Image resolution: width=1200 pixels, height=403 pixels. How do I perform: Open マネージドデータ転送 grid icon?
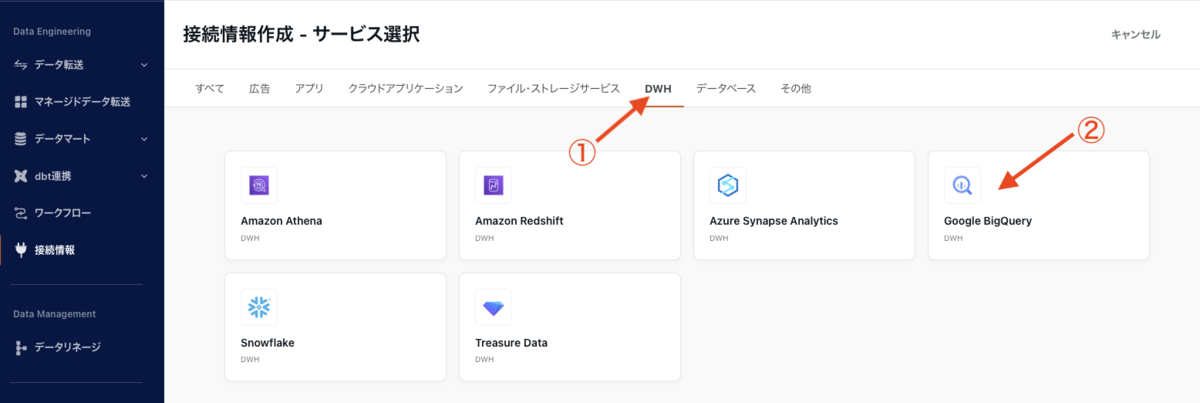pyautogui.click(x=21, y=102)
